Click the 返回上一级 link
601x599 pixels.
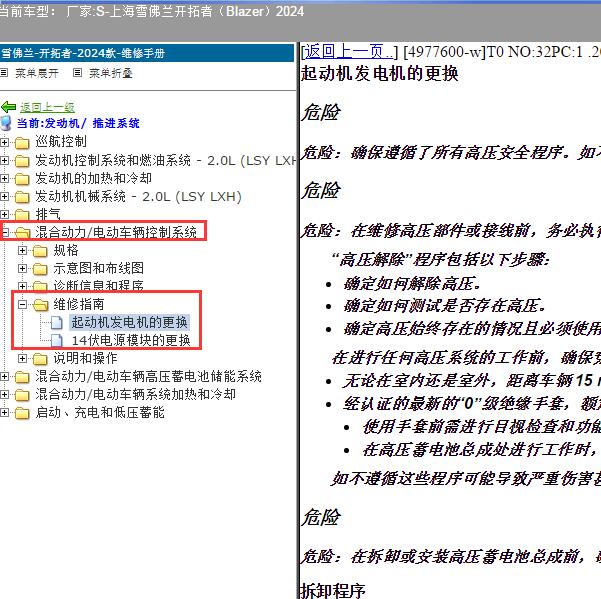pos(47,107)
